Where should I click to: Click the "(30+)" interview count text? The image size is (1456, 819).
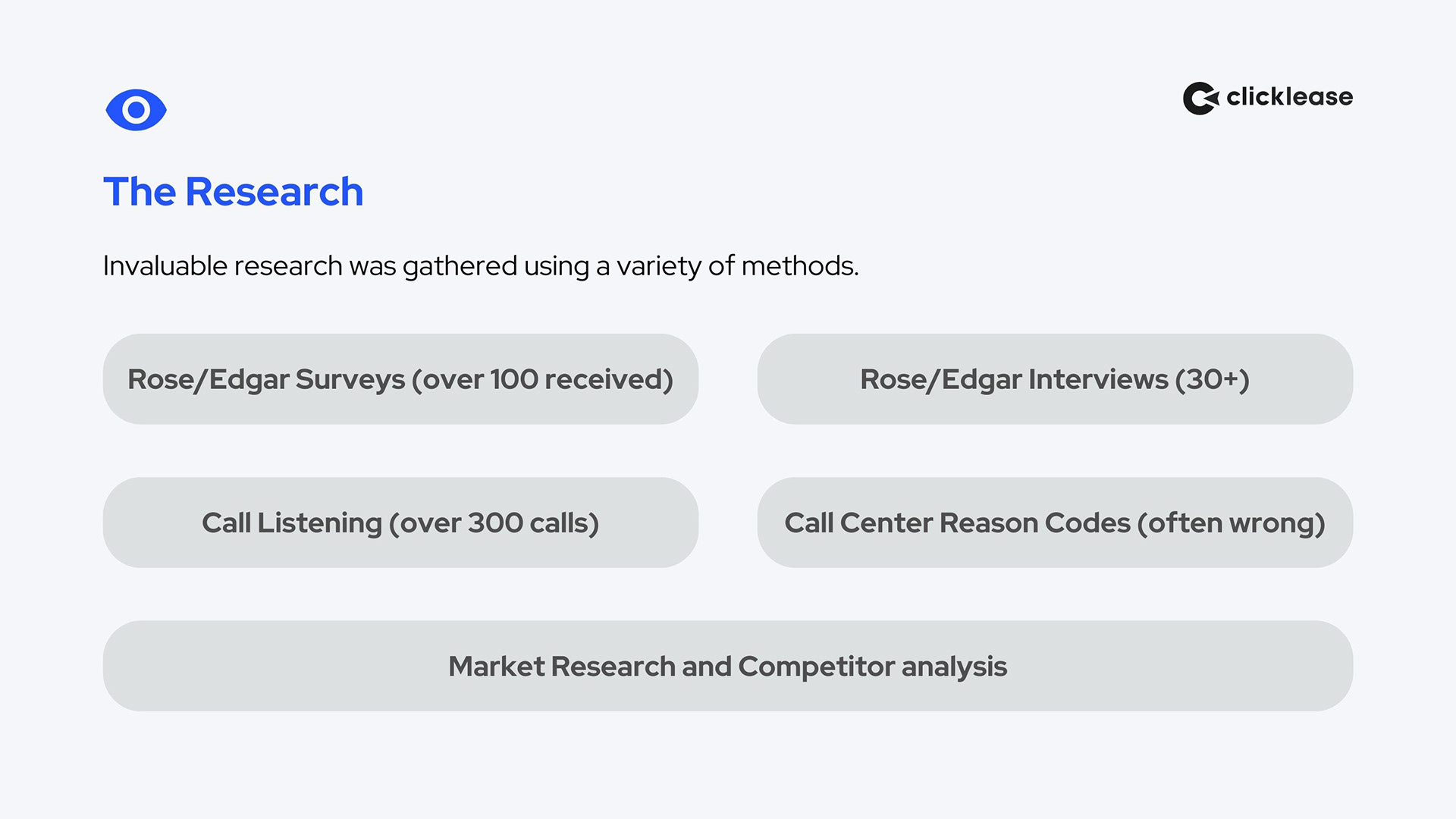1212,379
